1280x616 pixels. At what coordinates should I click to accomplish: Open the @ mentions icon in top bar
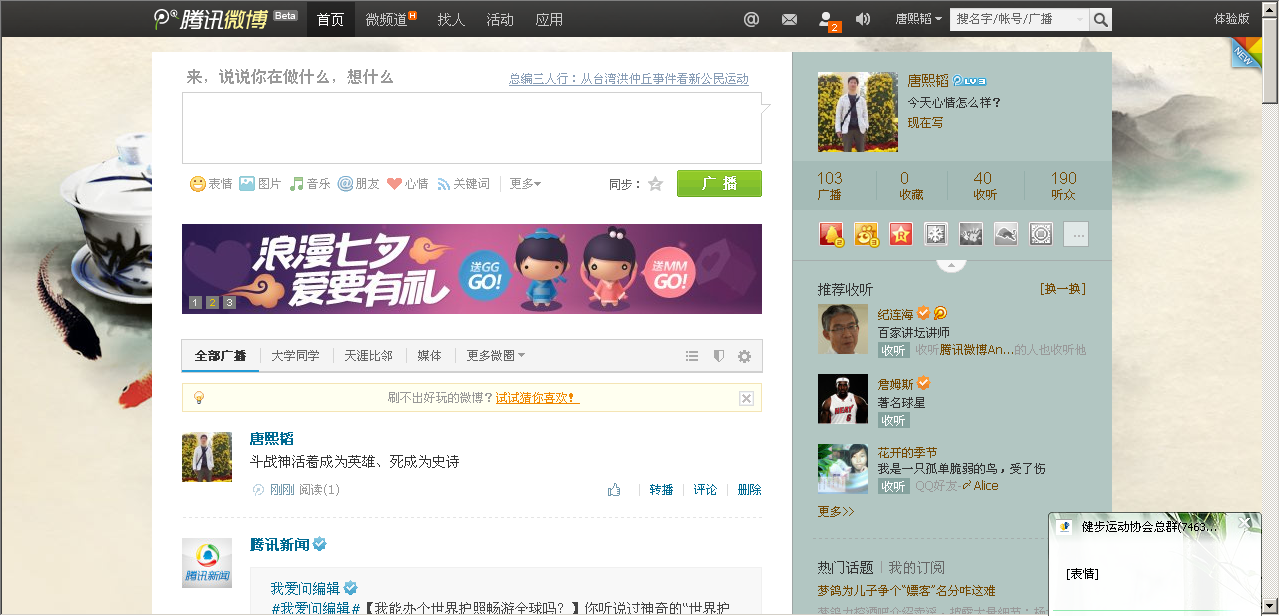[752, 19]
